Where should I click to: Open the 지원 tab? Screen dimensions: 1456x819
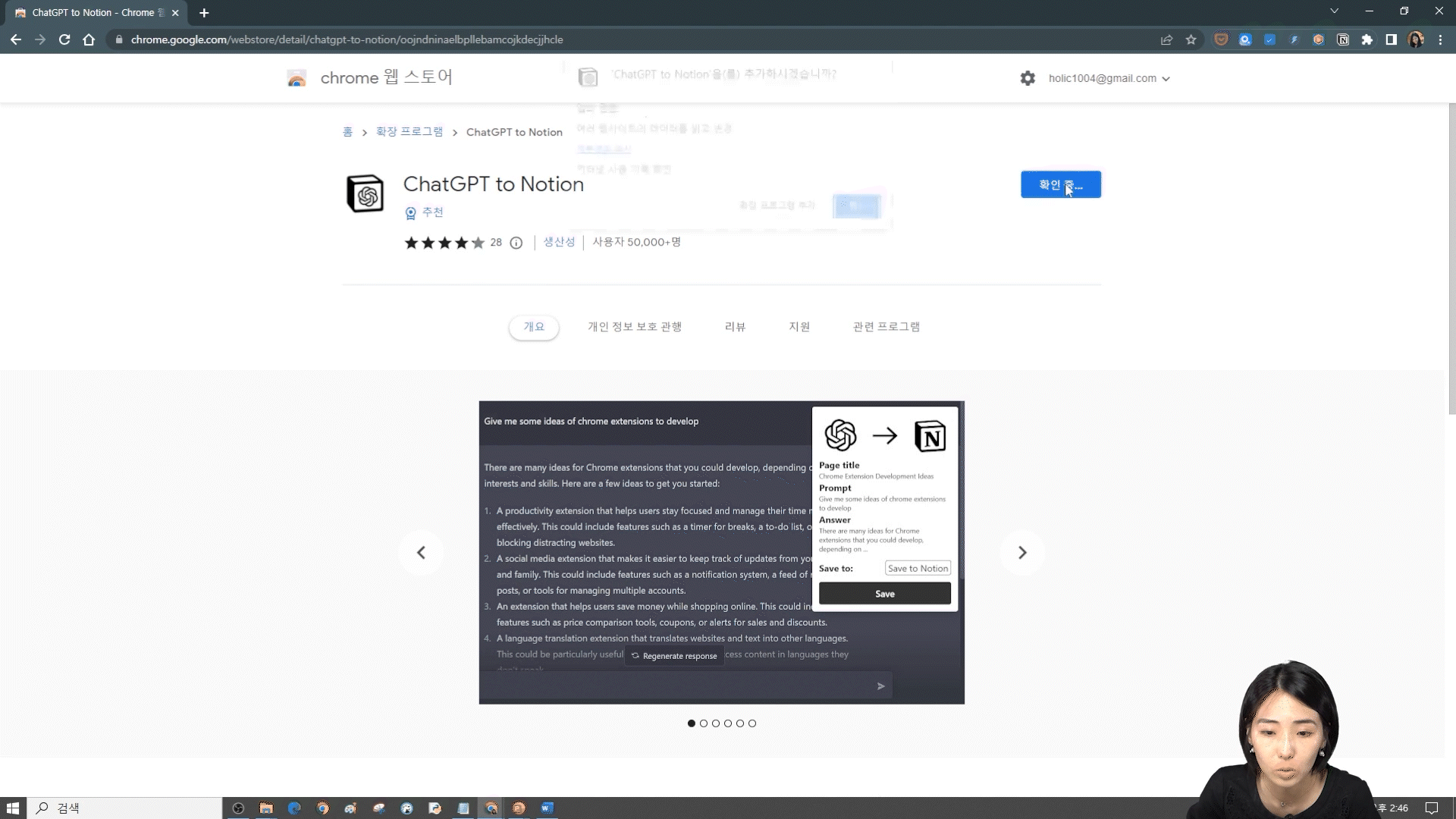(x=799, y=327)
